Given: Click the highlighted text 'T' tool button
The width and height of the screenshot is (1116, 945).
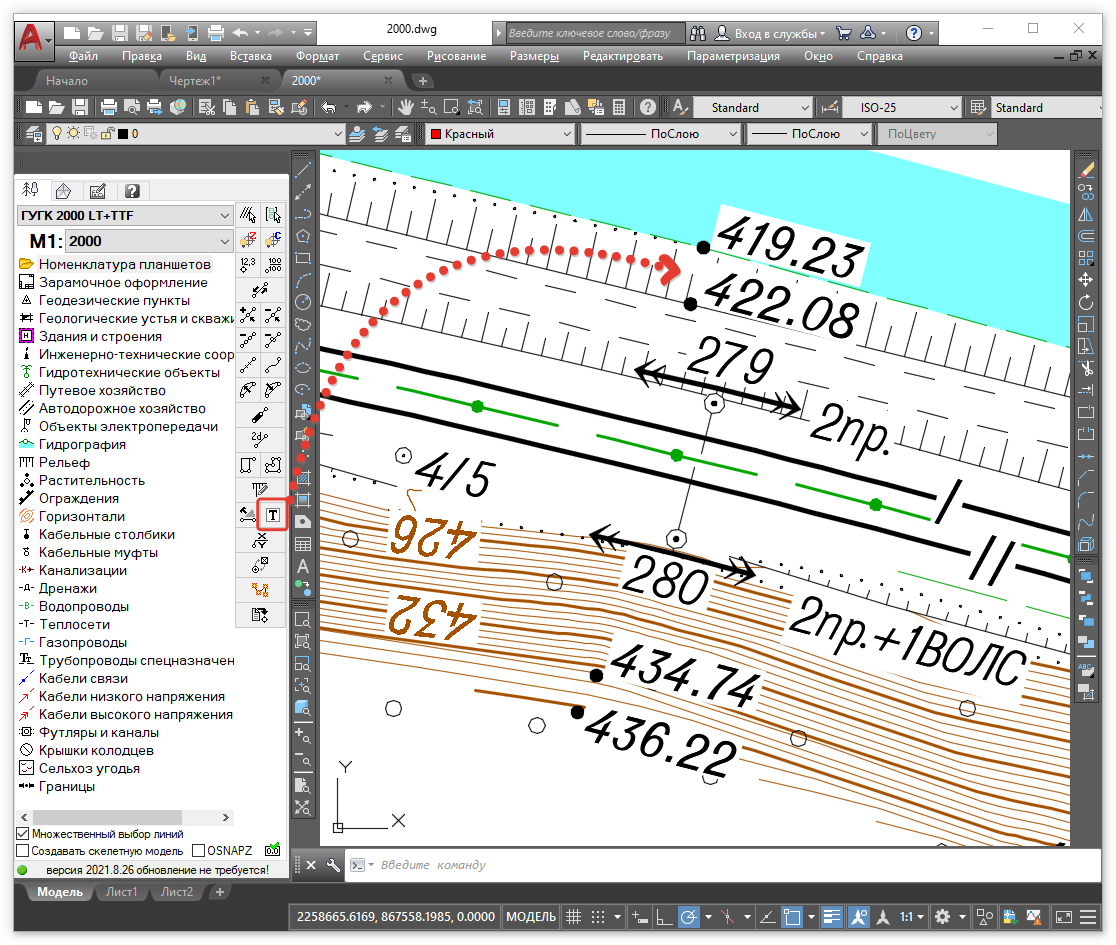Looking at the screenshot, I should point(272,515).
